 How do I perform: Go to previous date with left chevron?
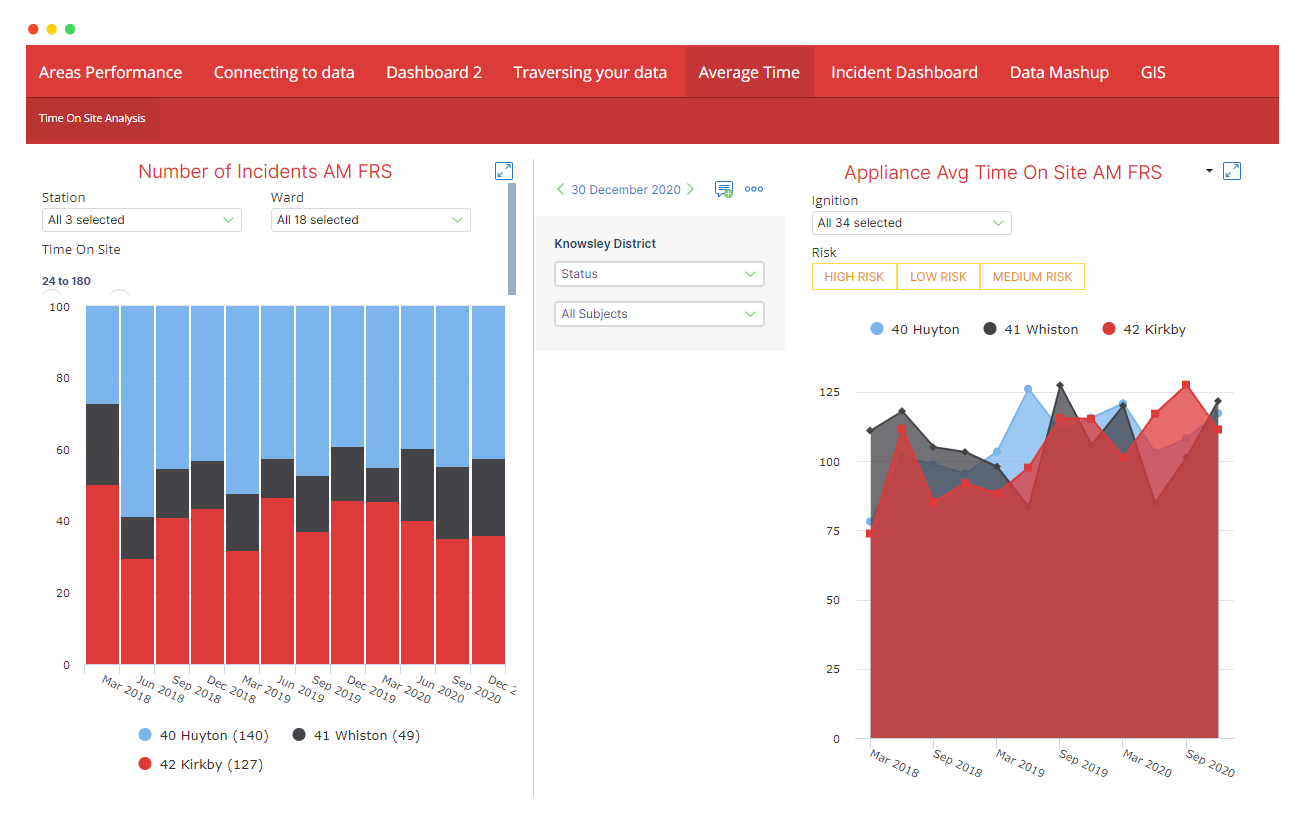(x=560, y=189)
